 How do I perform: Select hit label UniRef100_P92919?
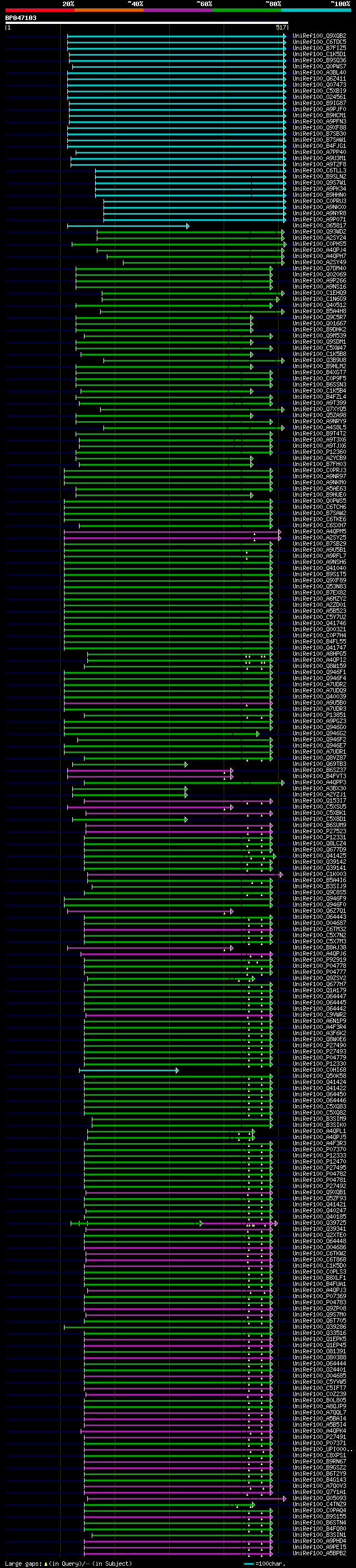click(x=319, y=959)
